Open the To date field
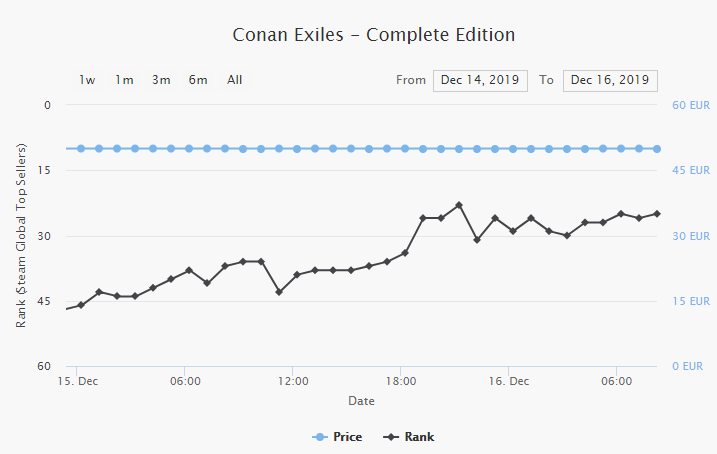 pos(610,80)
